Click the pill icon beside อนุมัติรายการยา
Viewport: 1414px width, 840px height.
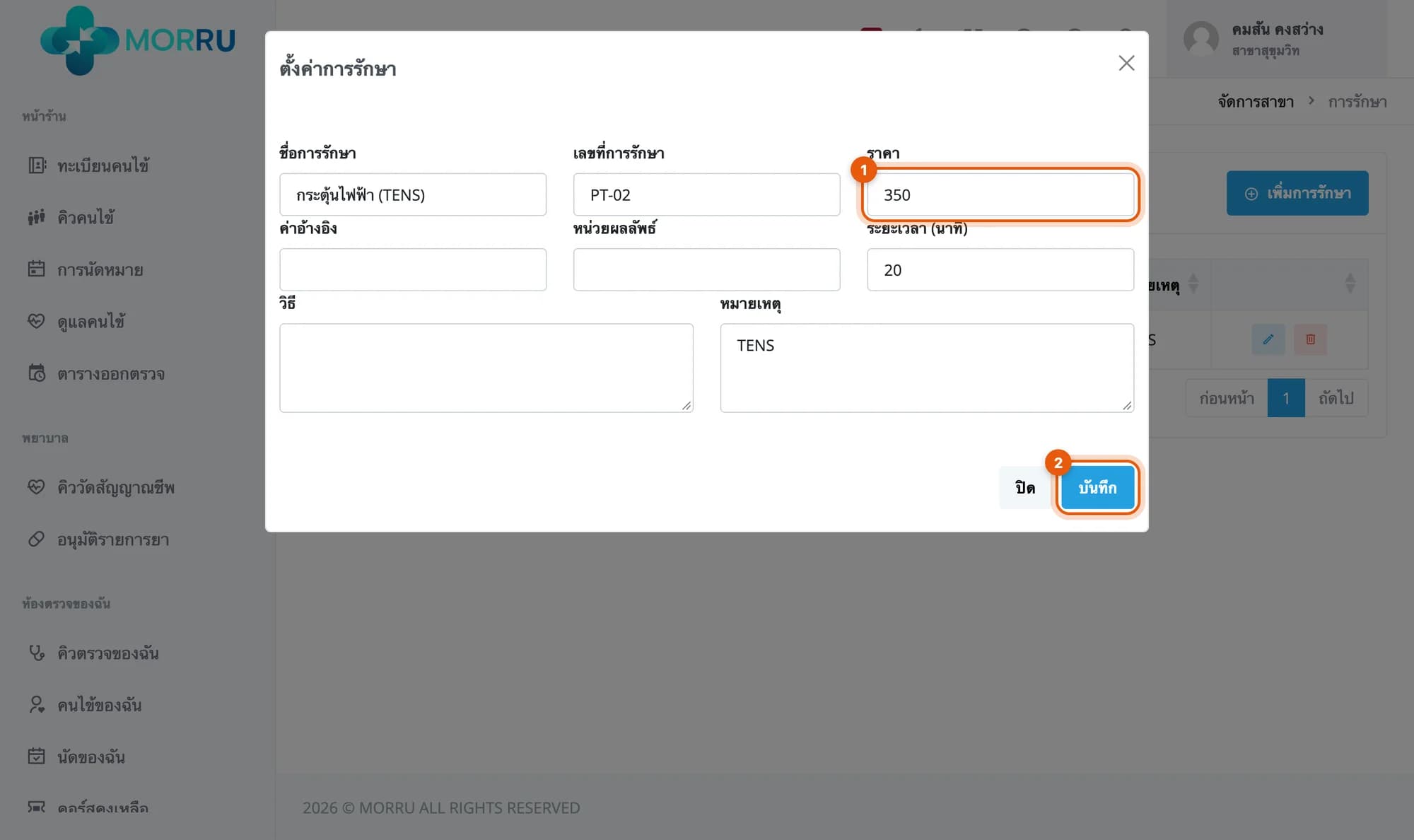point(37,539)
